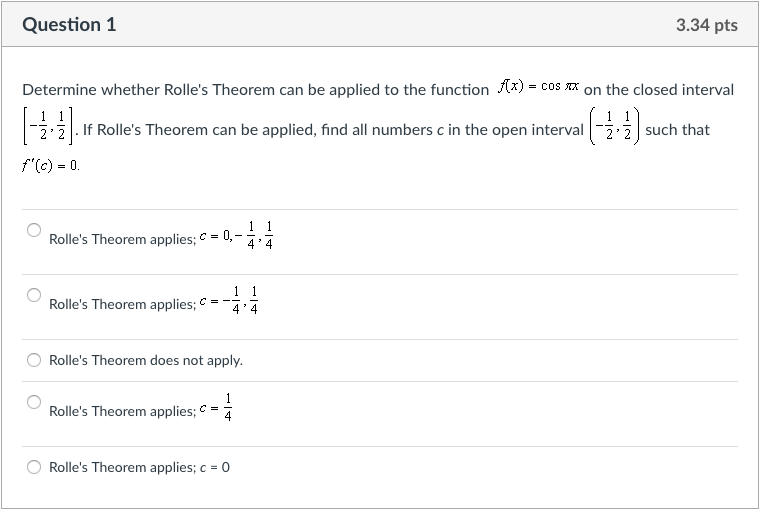Click the "on the closed interval" text
760x512 pixels.
point(659,90)
